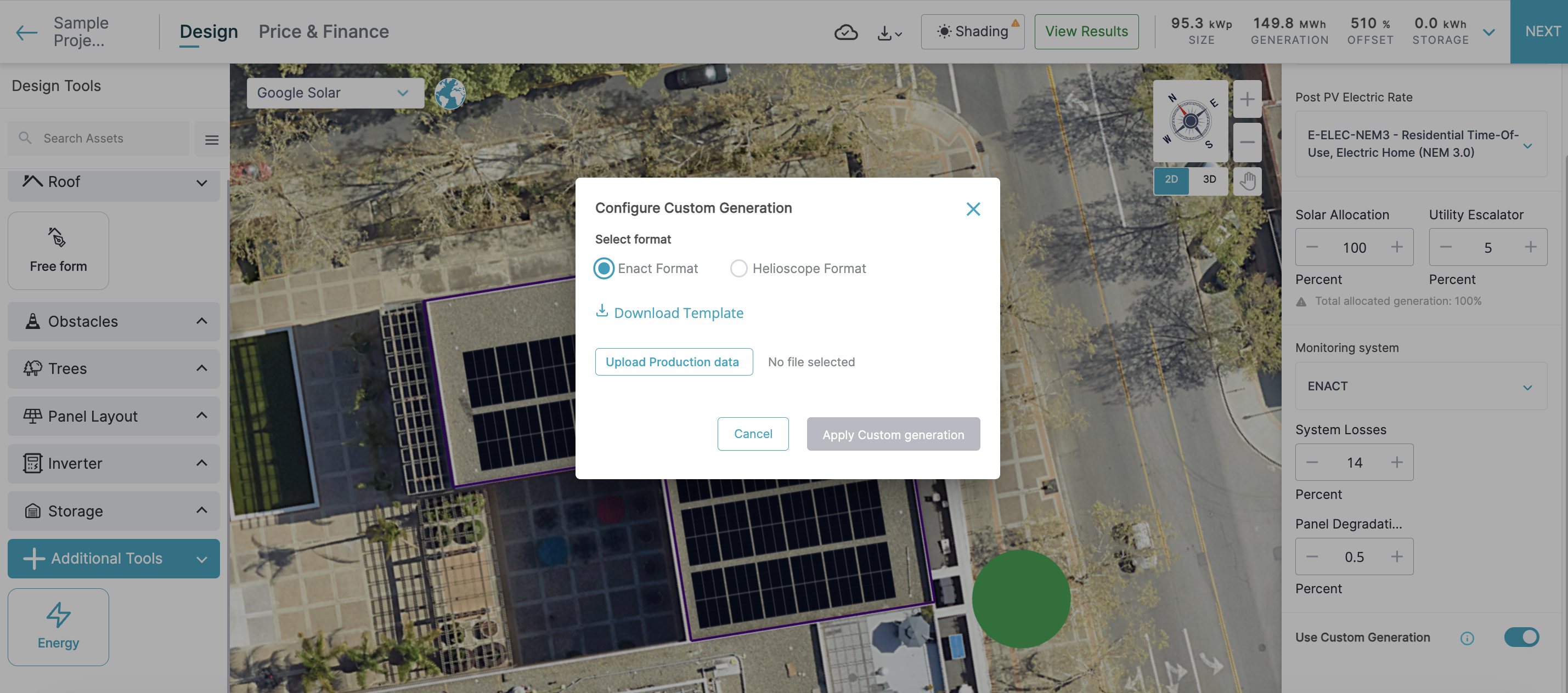Screen dimensions: 1568x693
Task: Click the compass orientation widget
Action: click(1190, 121)
